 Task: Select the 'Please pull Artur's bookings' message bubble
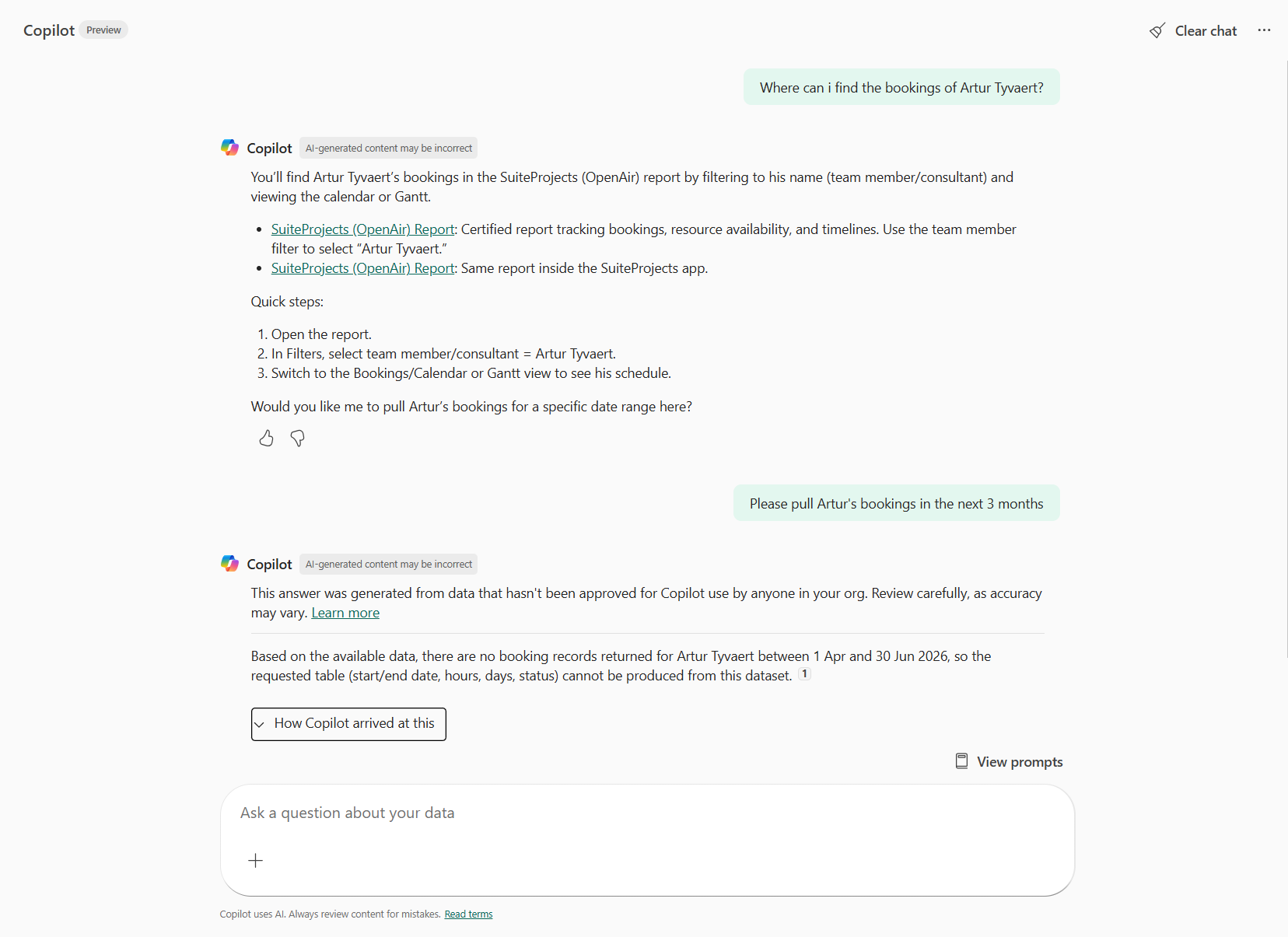tap(896, 504)
